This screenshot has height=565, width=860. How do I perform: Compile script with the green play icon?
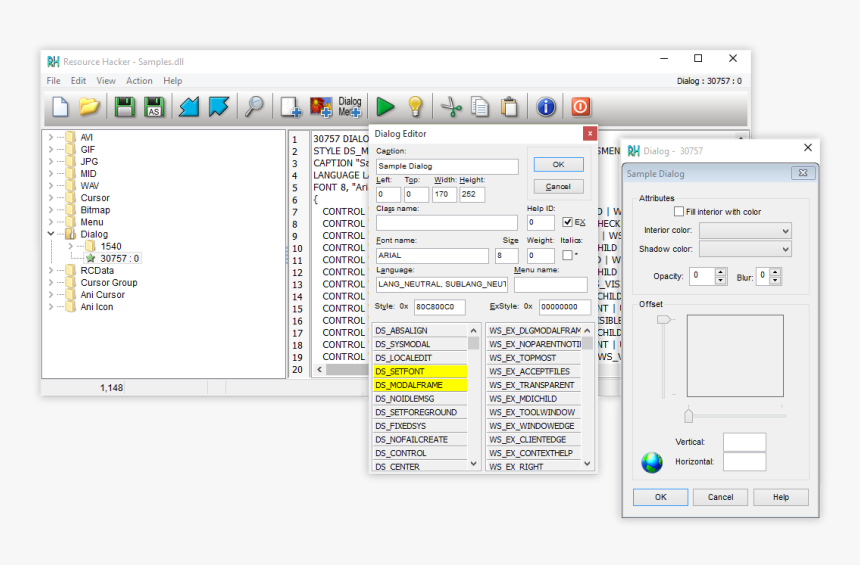[x=385, y=106]
